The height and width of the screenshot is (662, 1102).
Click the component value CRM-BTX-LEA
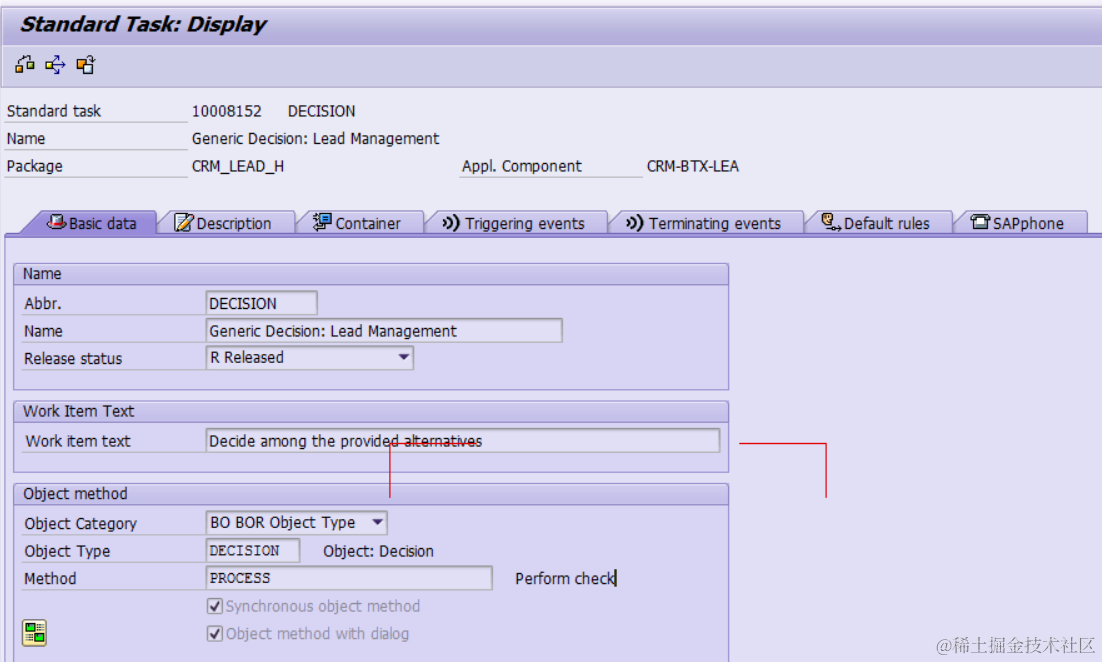(692, 166)
